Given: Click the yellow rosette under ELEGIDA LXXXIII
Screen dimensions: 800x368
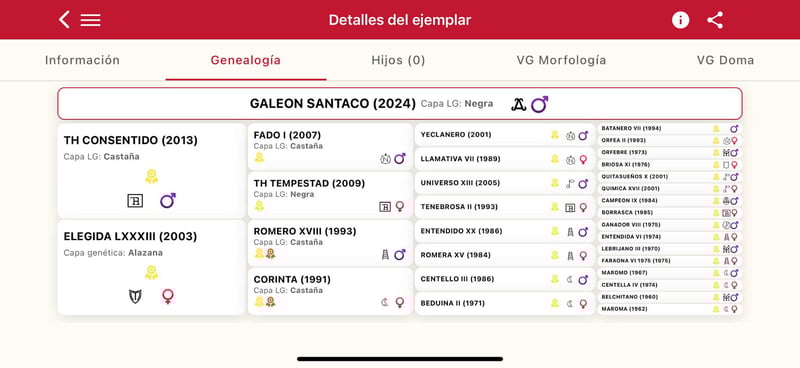Looking at the screenshot, I should click(151, 272).
